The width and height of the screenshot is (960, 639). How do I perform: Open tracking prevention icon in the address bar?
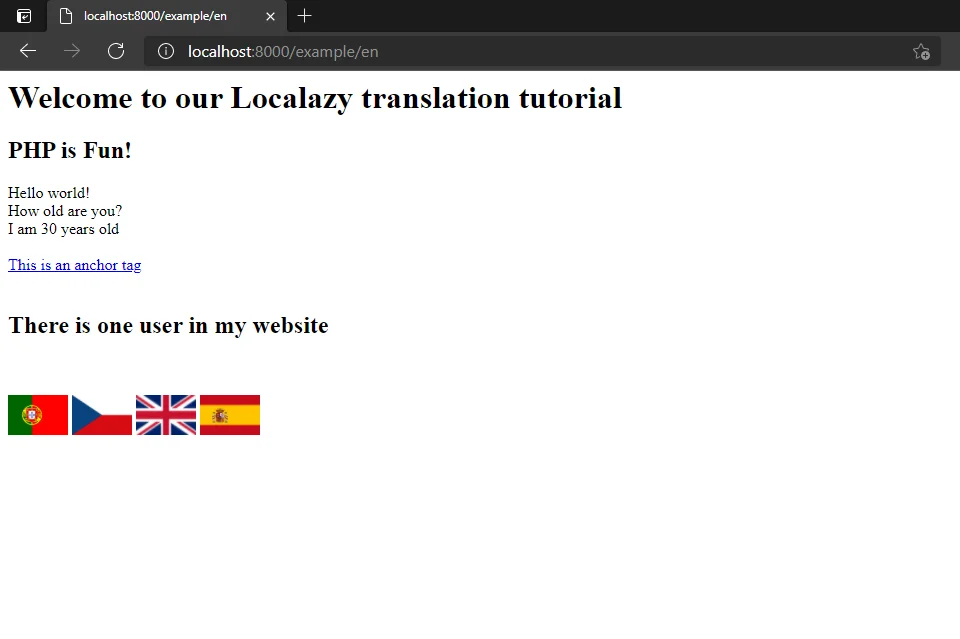coord(921,51)
